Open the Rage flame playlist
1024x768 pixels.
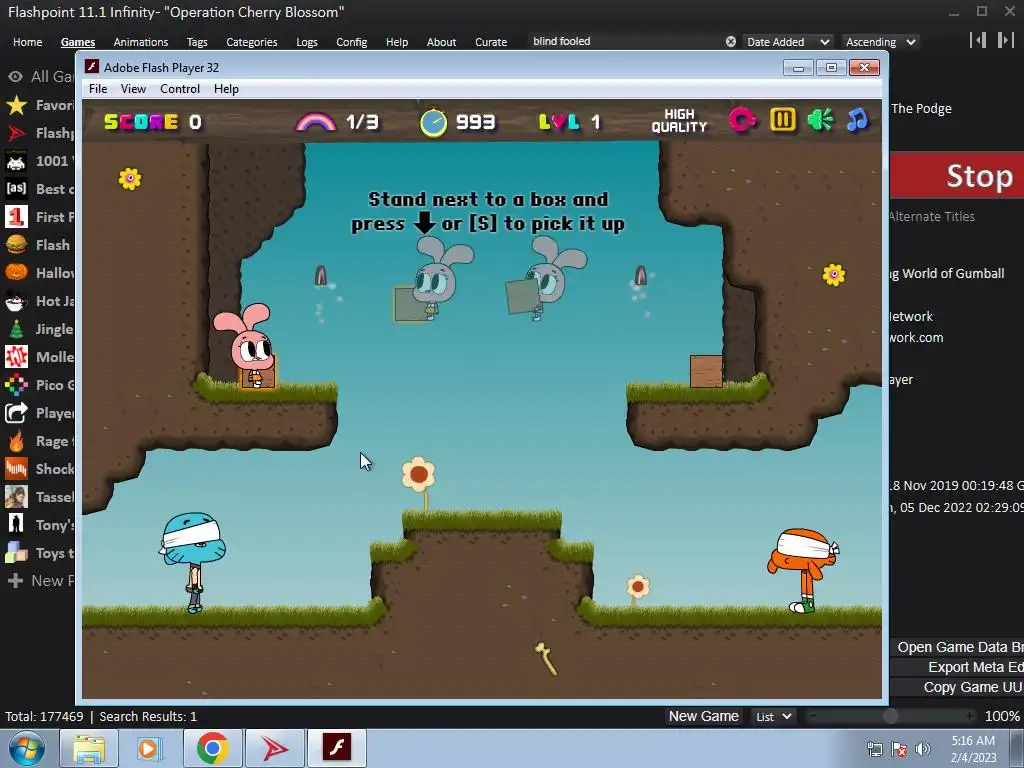(16, 441)
